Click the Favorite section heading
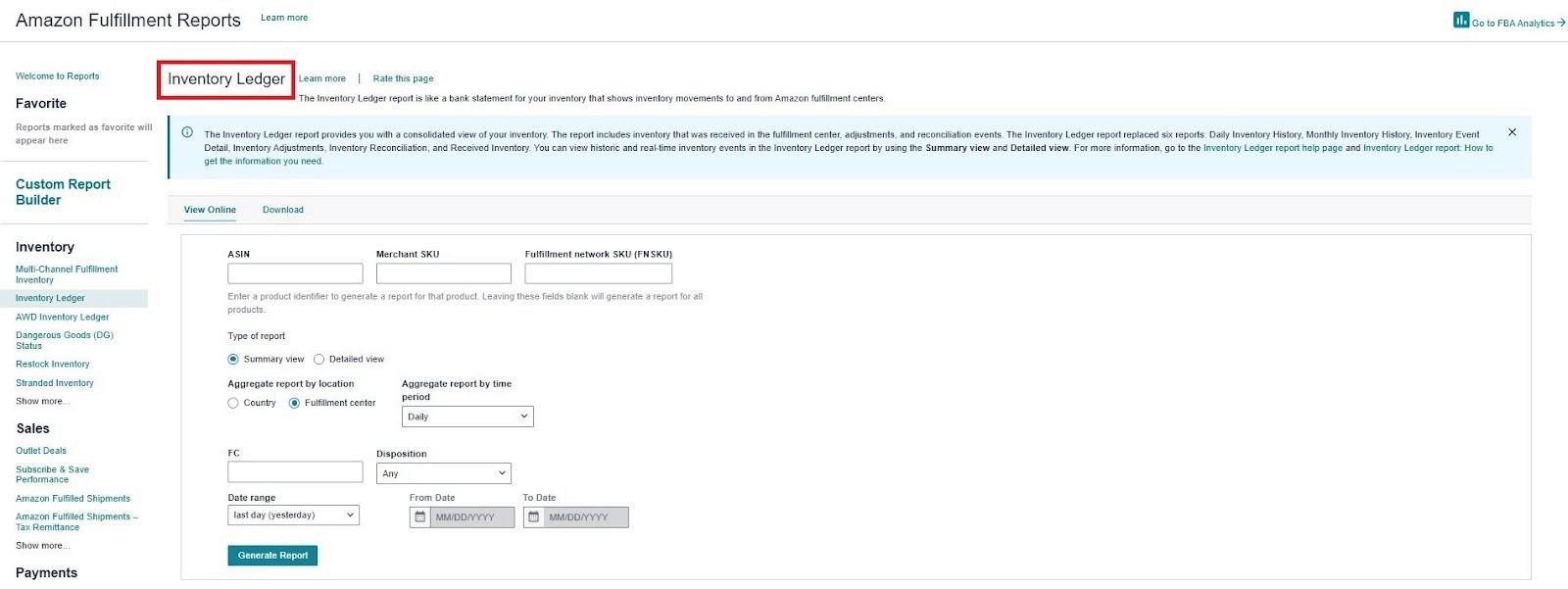 (x=41, y=103)
